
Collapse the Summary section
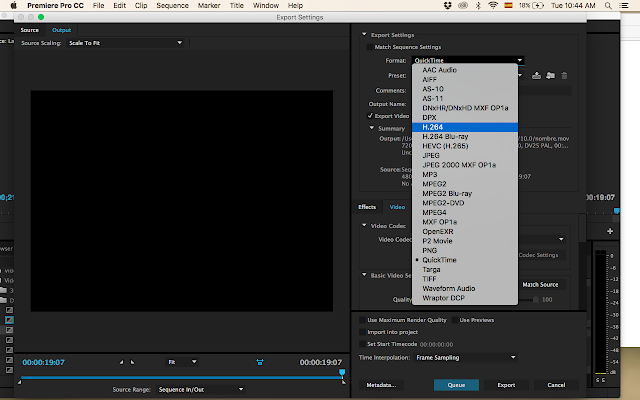pyautogui.click(x=371, y=128)
